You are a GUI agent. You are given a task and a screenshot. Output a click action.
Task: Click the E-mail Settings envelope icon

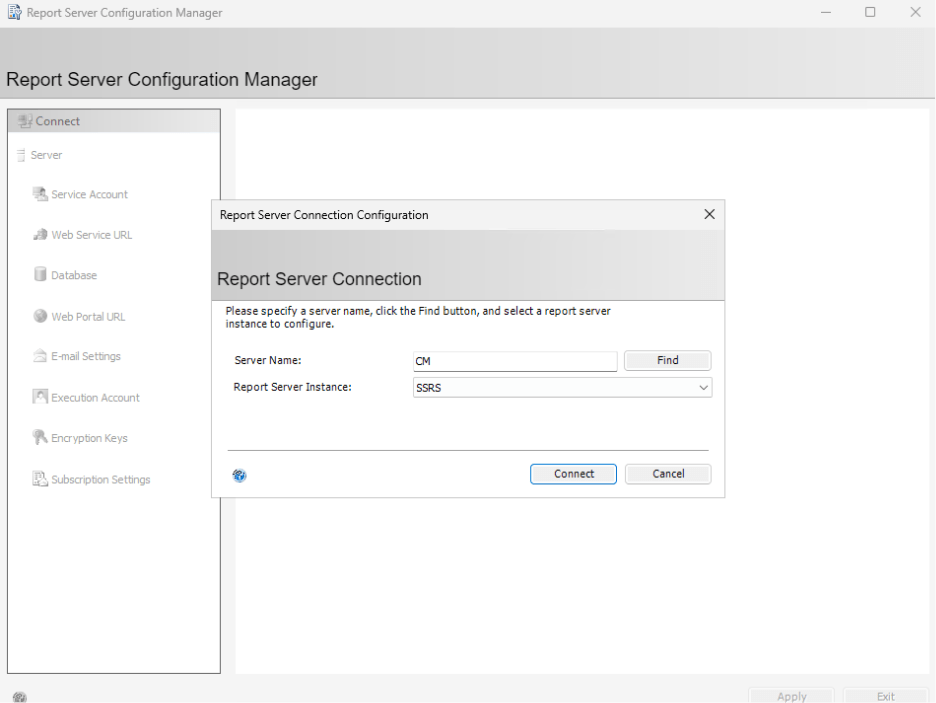click(x=40, y=356)
